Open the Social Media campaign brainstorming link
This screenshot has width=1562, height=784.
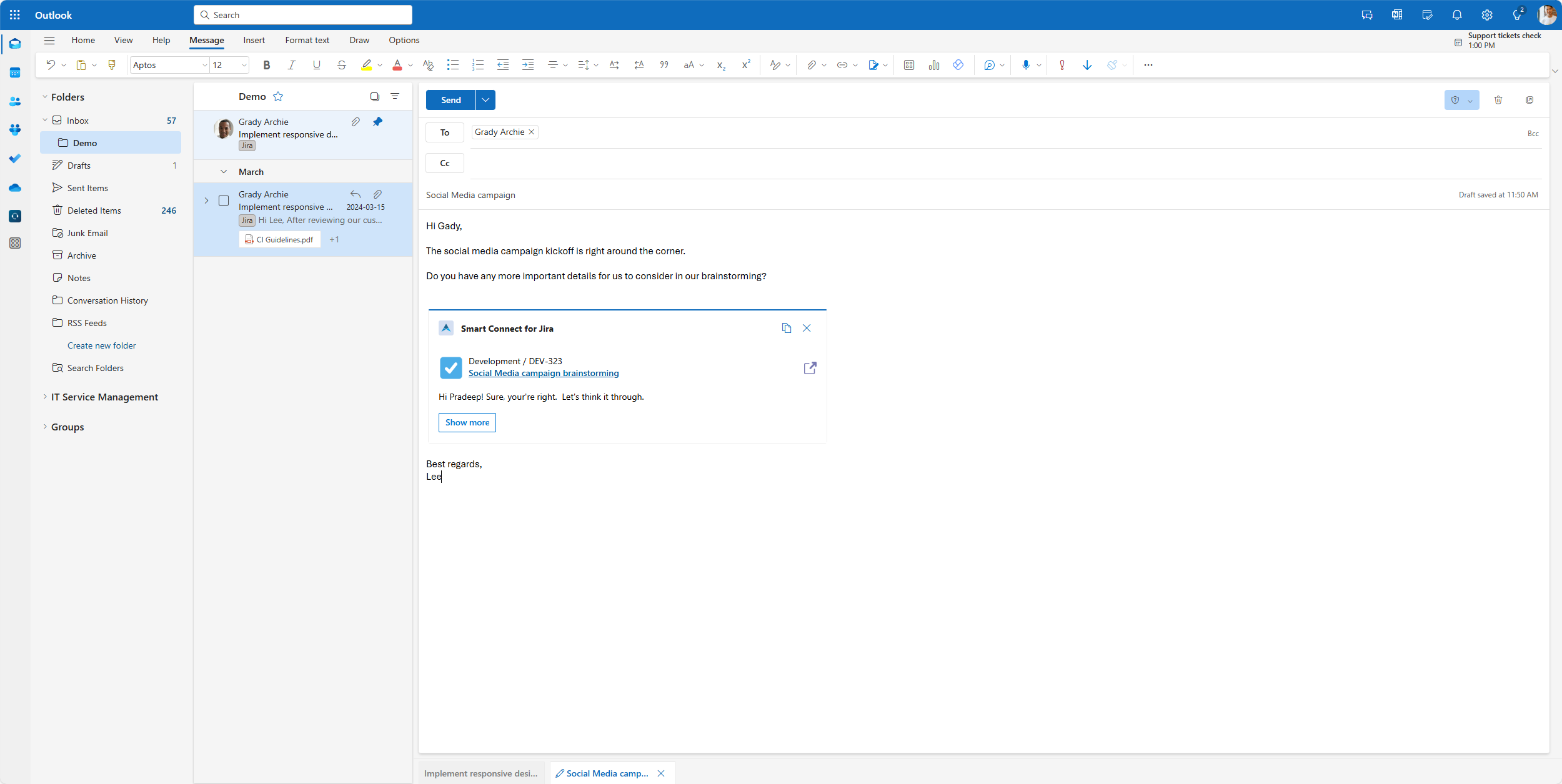pyautogui.click(x=544, y=373)
